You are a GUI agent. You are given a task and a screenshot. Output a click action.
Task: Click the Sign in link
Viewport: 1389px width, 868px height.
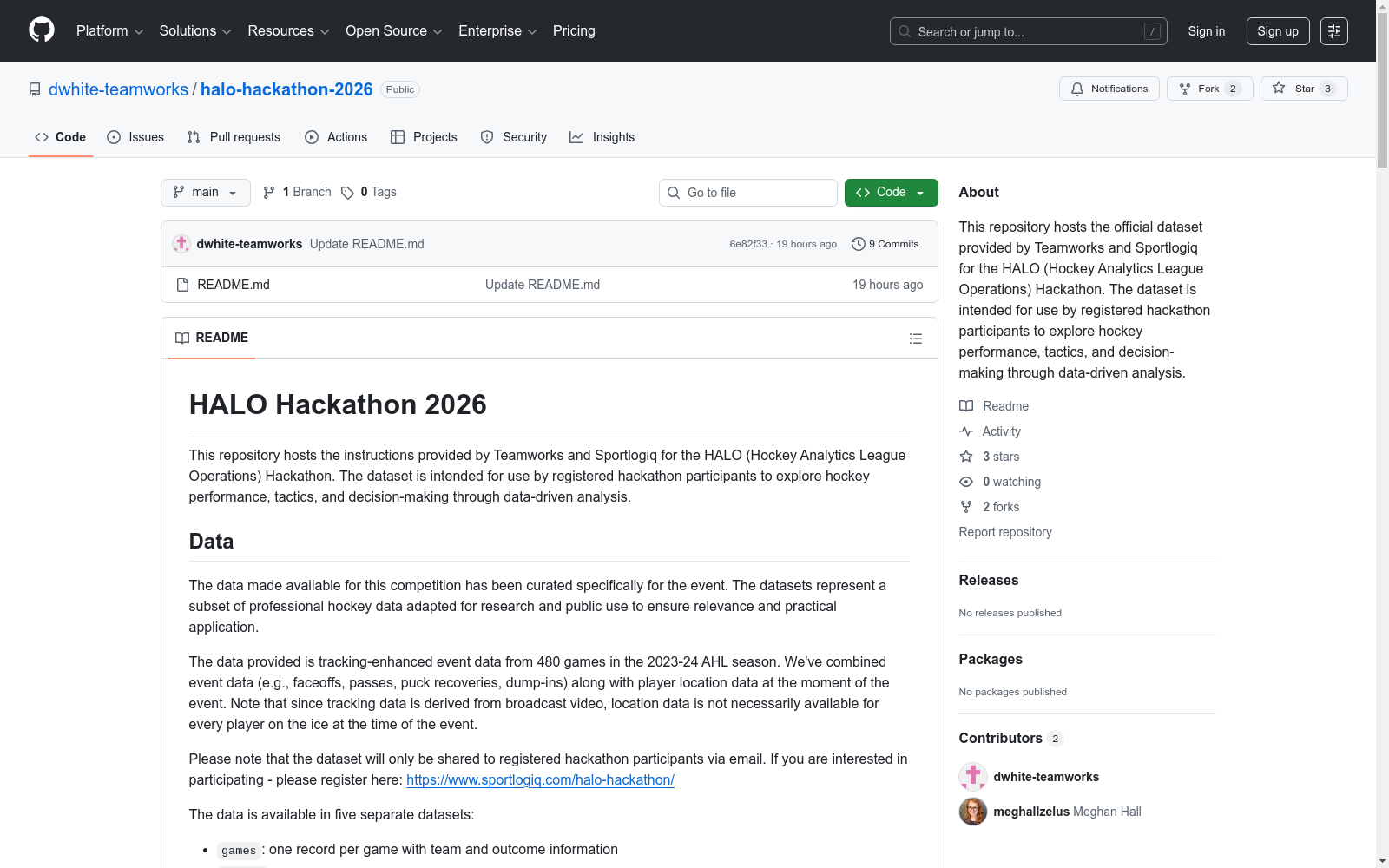1207,31
